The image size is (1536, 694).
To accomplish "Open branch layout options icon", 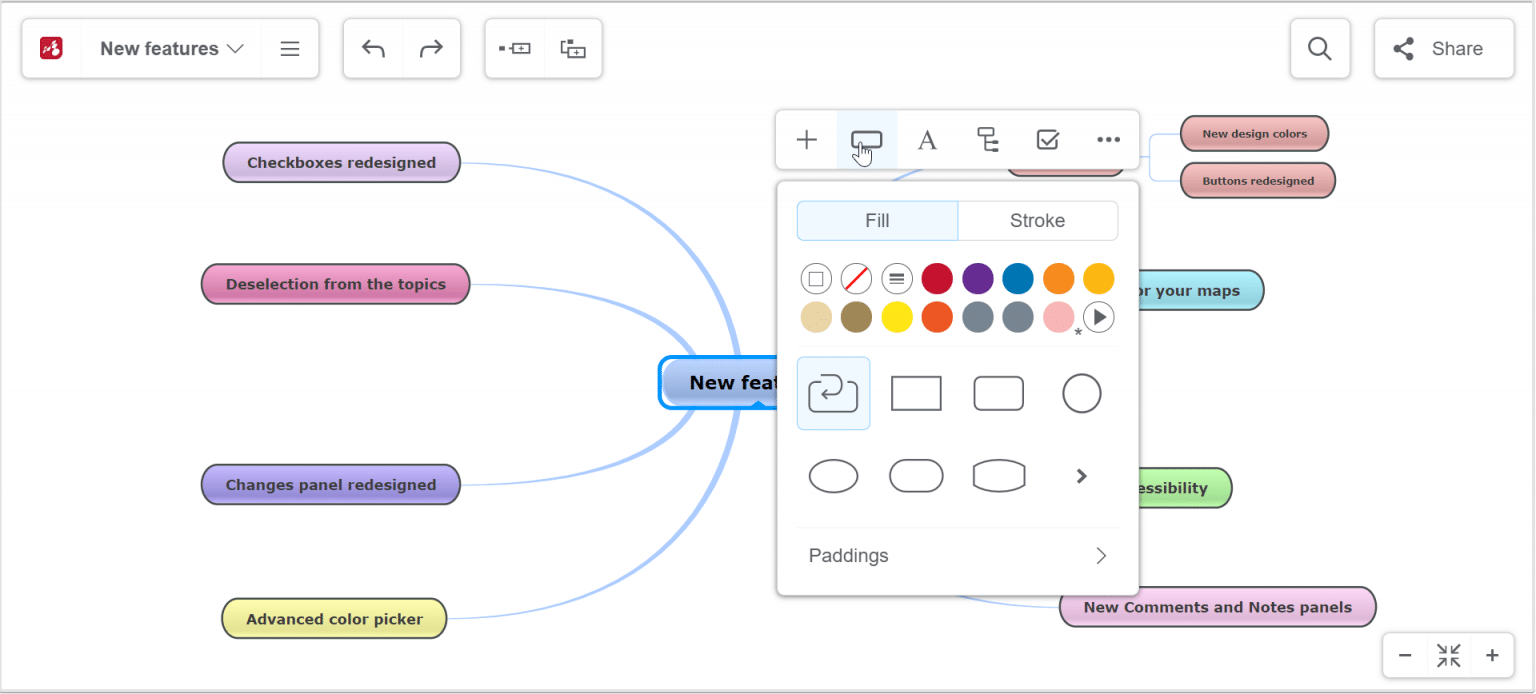I will pos(988,140).
